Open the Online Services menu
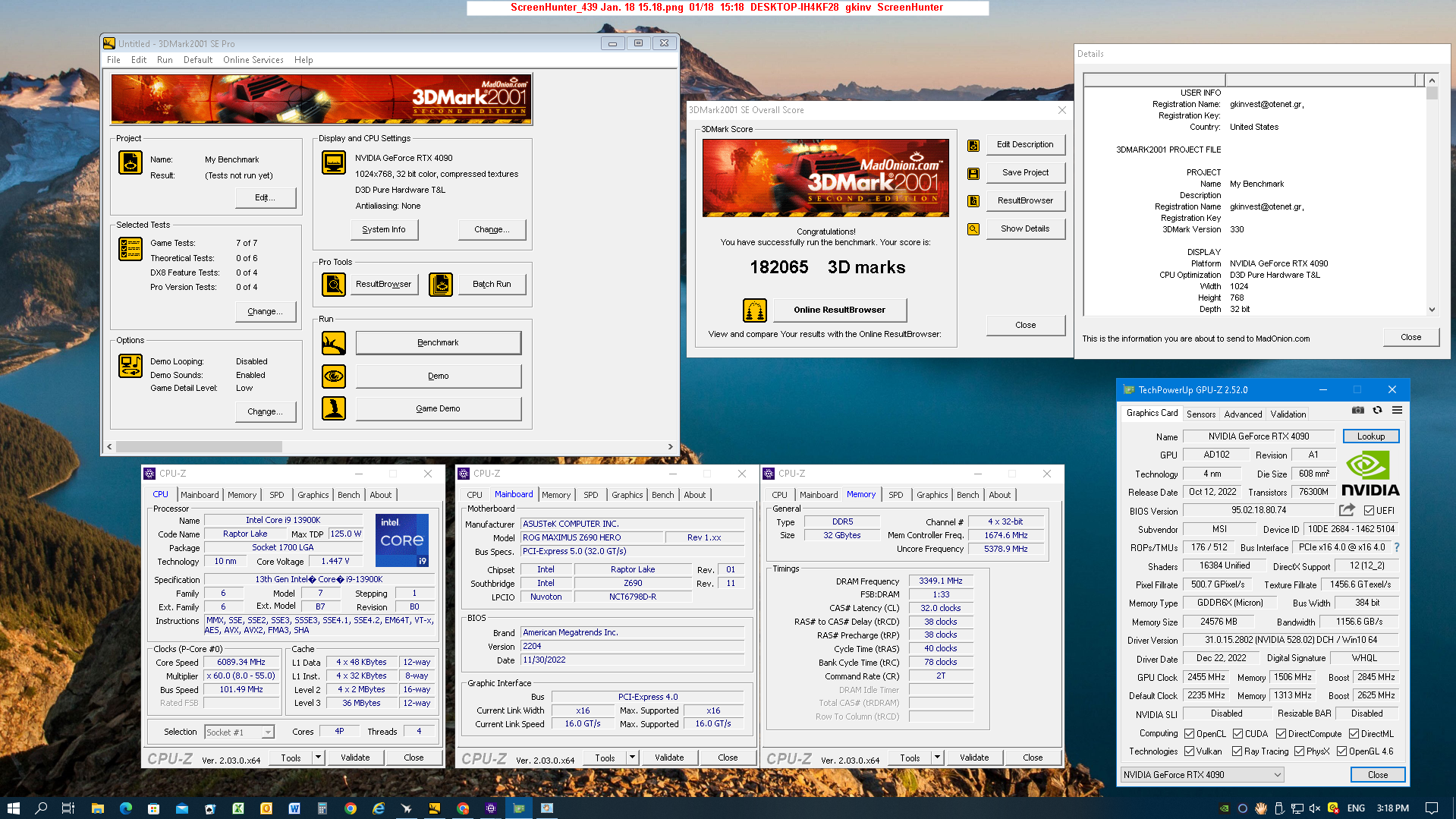The width and height of the screenshot is (1456, 819). point(253,60)
